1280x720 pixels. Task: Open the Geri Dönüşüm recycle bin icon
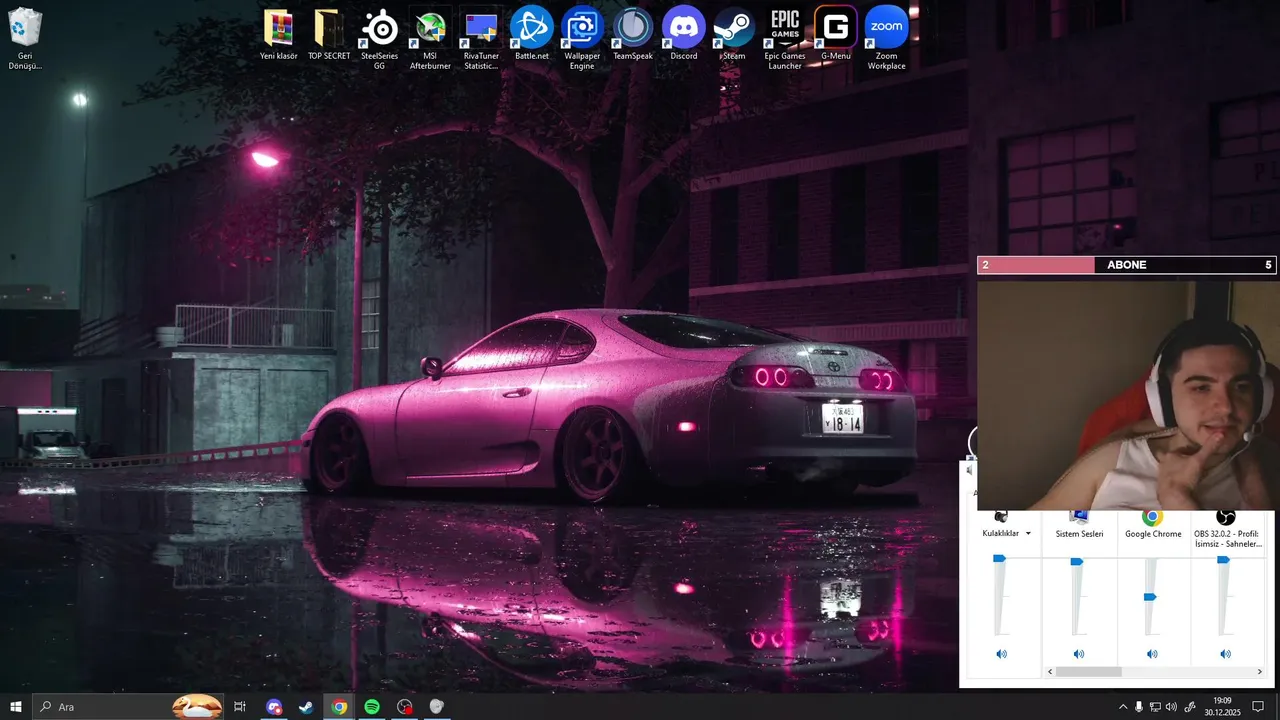25,38
